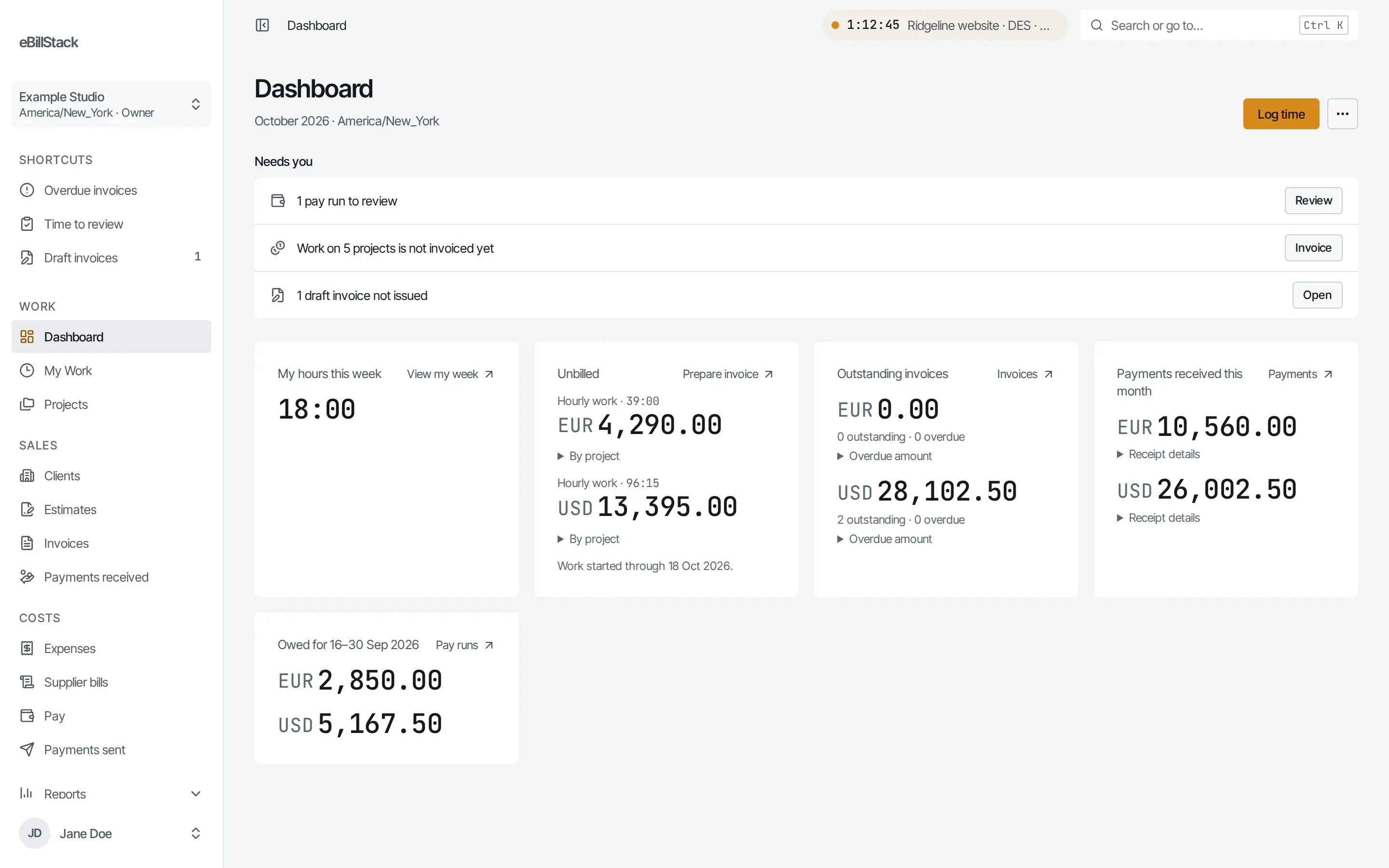Click Open for the draft invoice
The image size is (1389, 868).
1317,295
